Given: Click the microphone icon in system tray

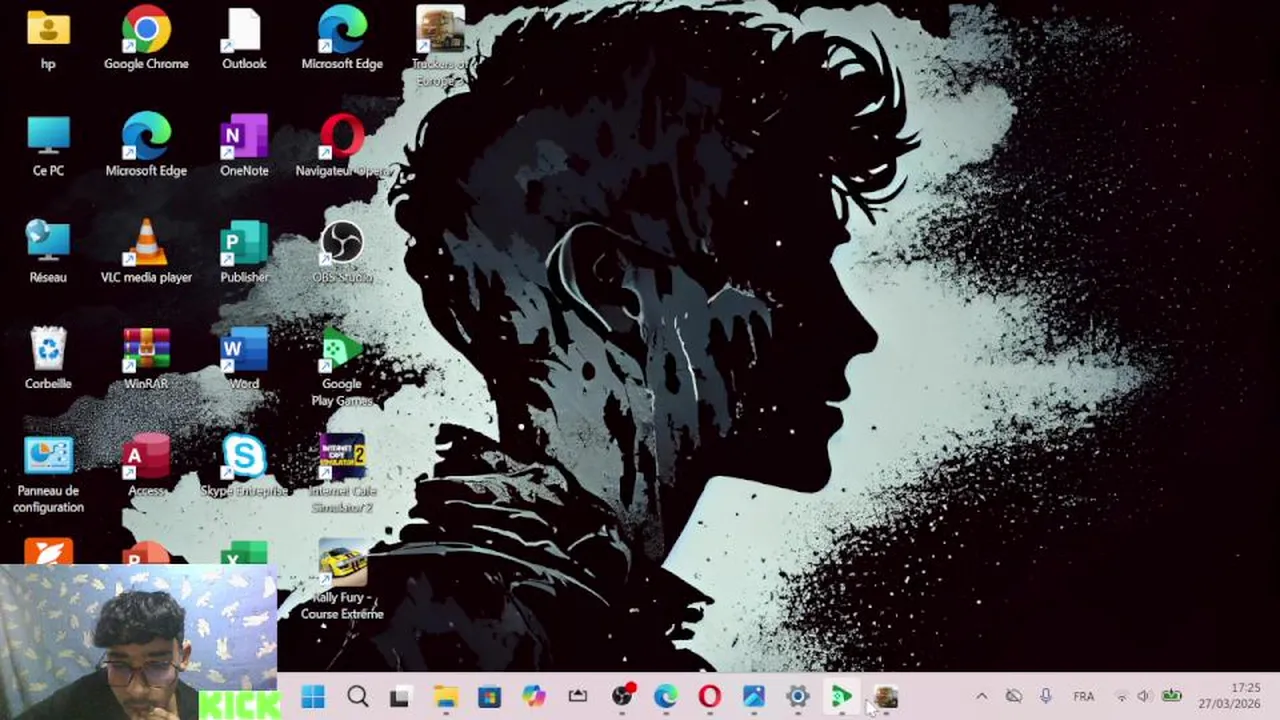Looking at the screenshot, I should pyautogui.click(x=1045, y=696).
